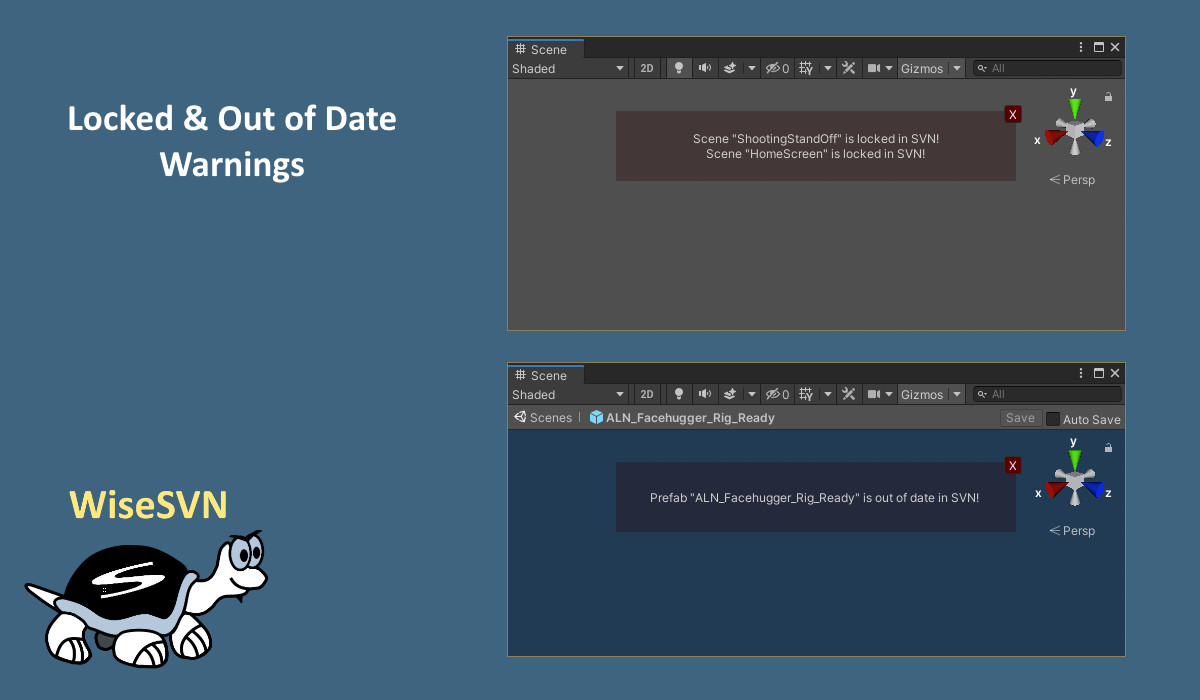Image resolution: width=1200 pixels, height=700 pixels.
Task: Mute scene audio in the upper Scene window
Action: 705,68
